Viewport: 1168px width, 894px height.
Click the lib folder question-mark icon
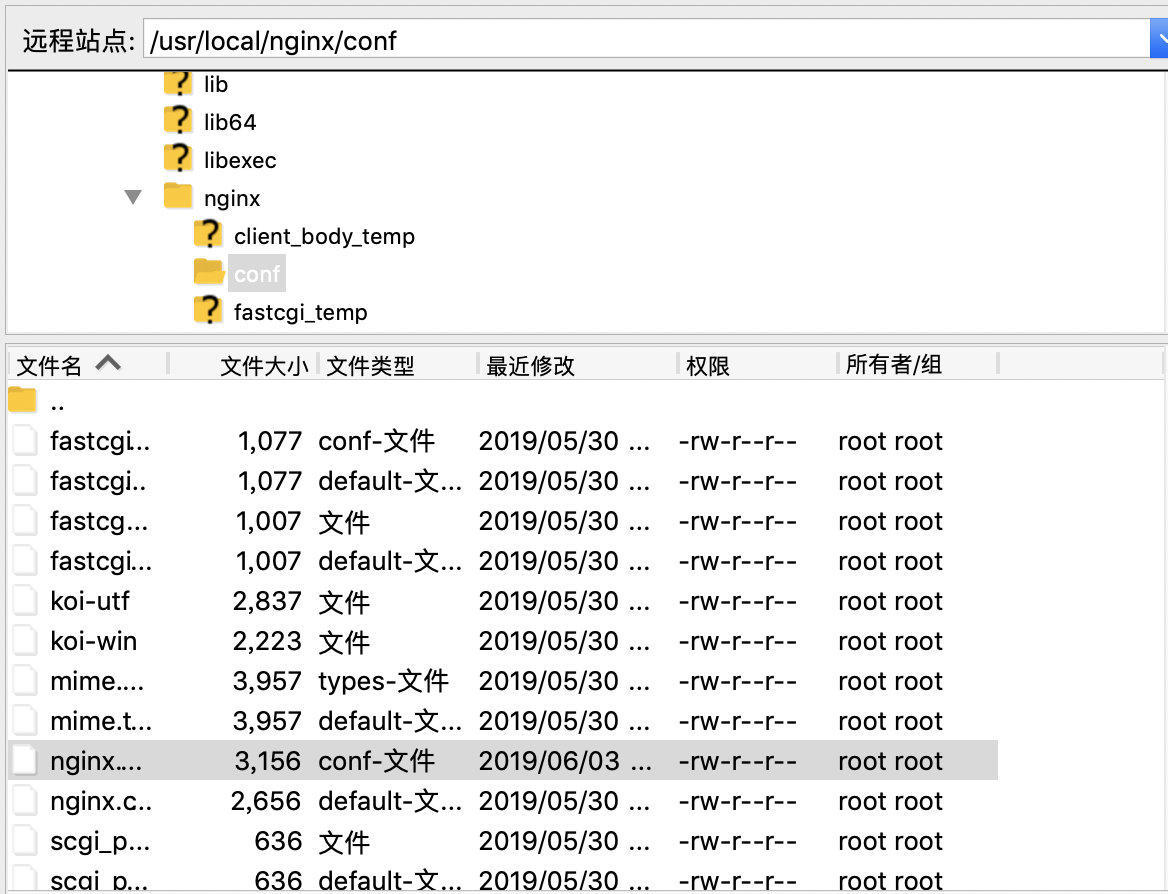click(178, 83)
